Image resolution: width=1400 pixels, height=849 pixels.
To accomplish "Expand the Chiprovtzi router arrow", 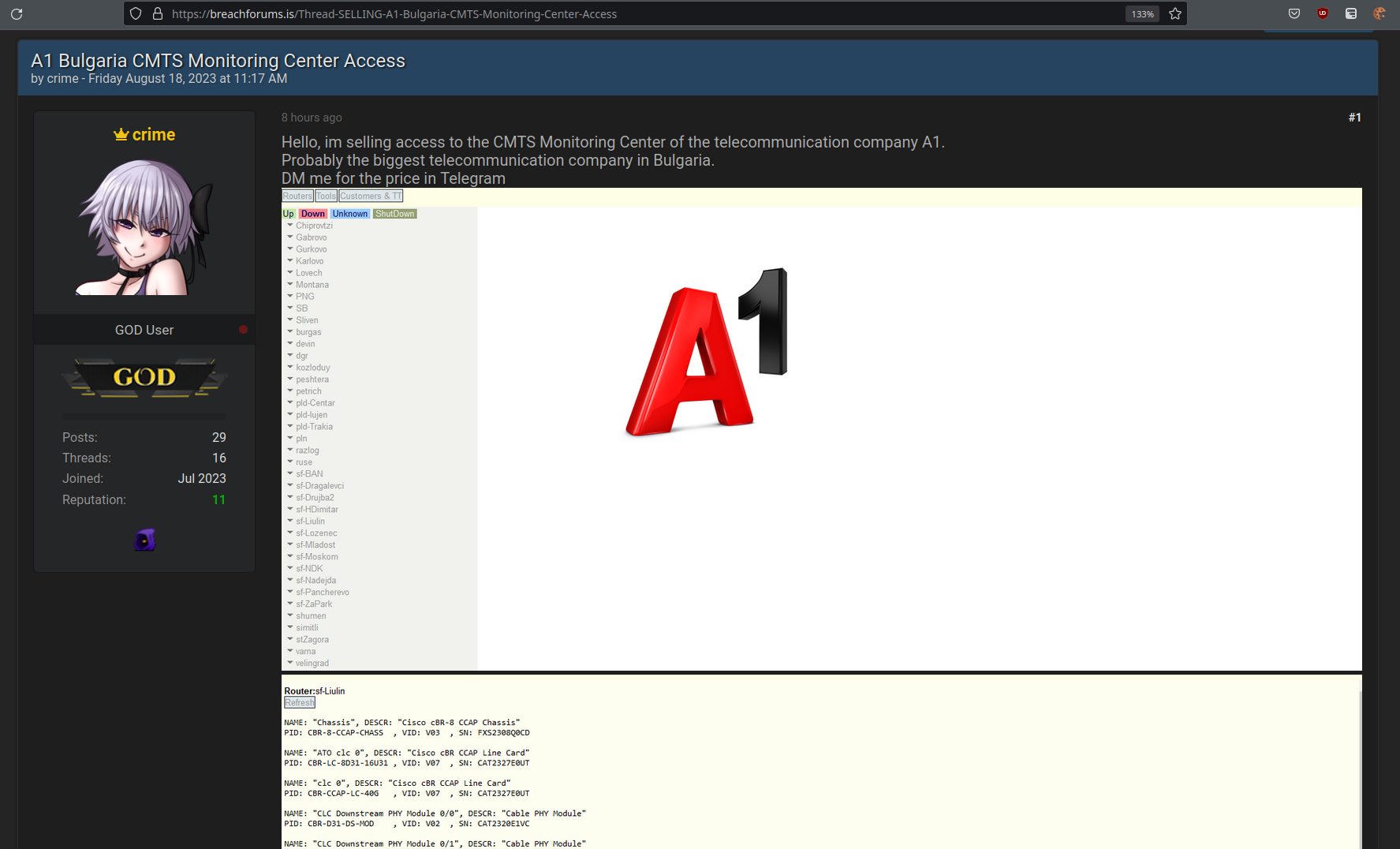I will click(x=289, y=225).
